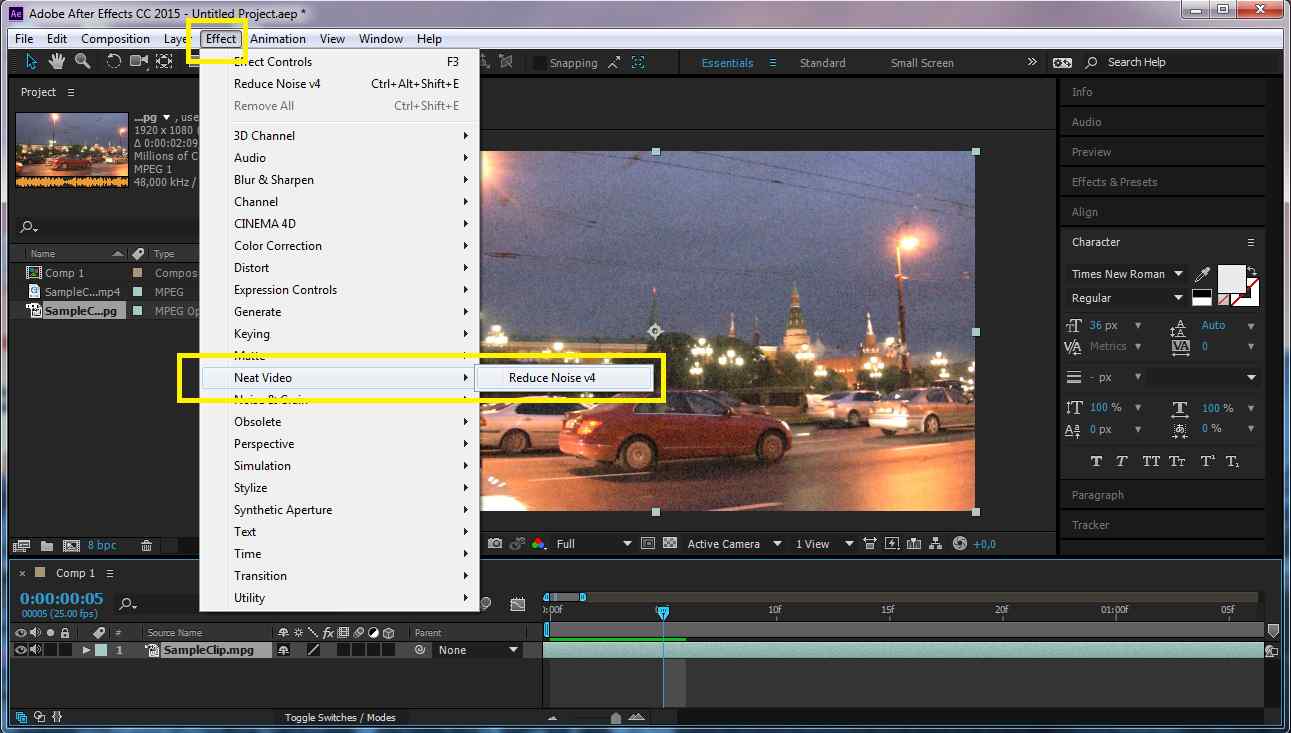Select the Pan Behind anchor point tool
The image size is (1291, 733).
[x=165, y=62]
